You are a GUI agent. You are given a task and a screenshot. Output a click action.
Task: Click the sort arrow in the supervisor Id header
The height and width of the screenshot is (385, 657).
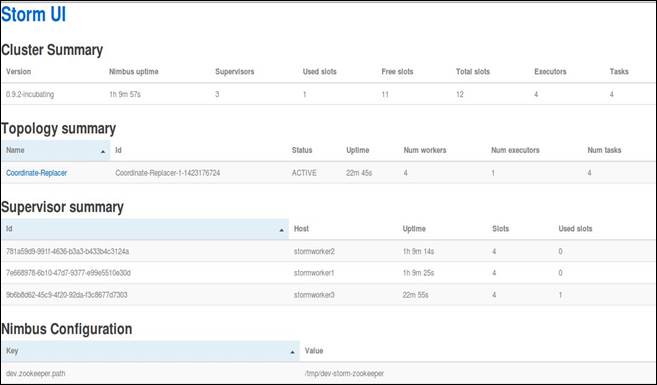[x=282, y=230]
